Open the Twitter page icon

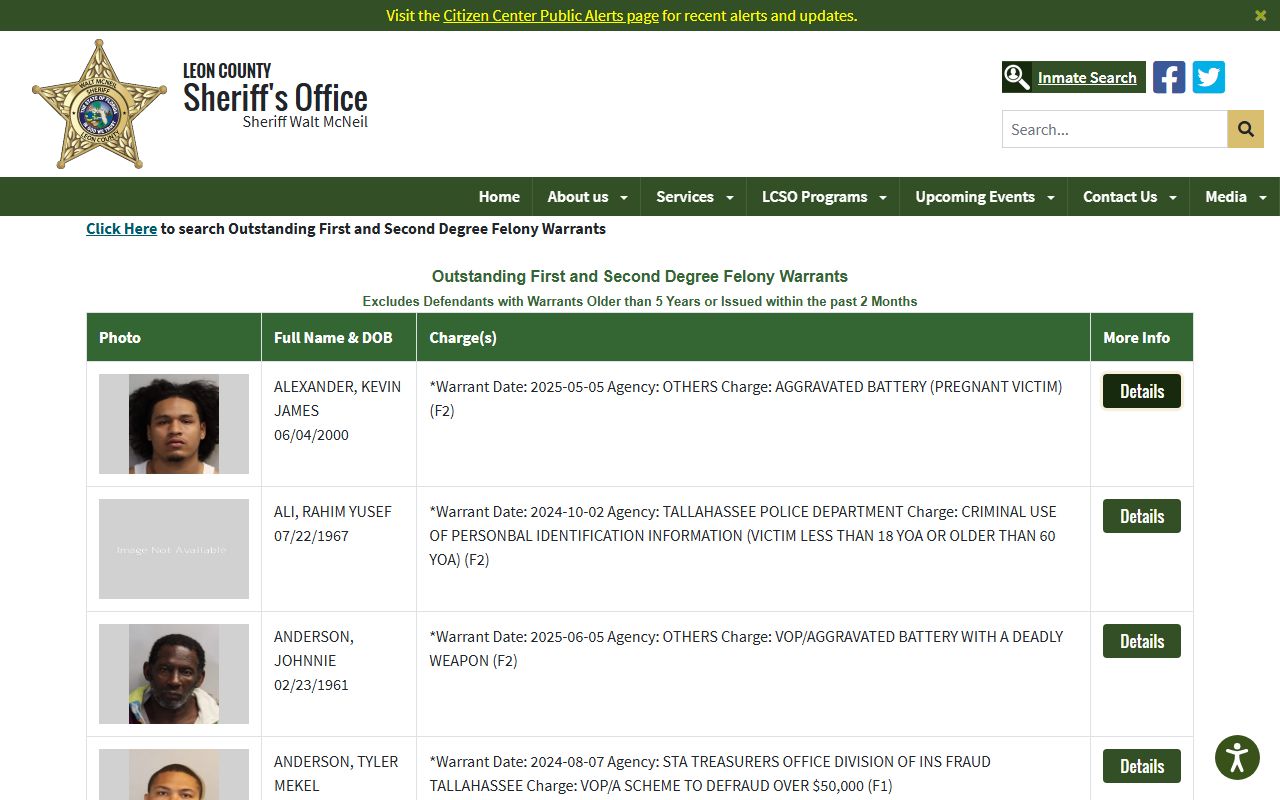(1209, 77)
